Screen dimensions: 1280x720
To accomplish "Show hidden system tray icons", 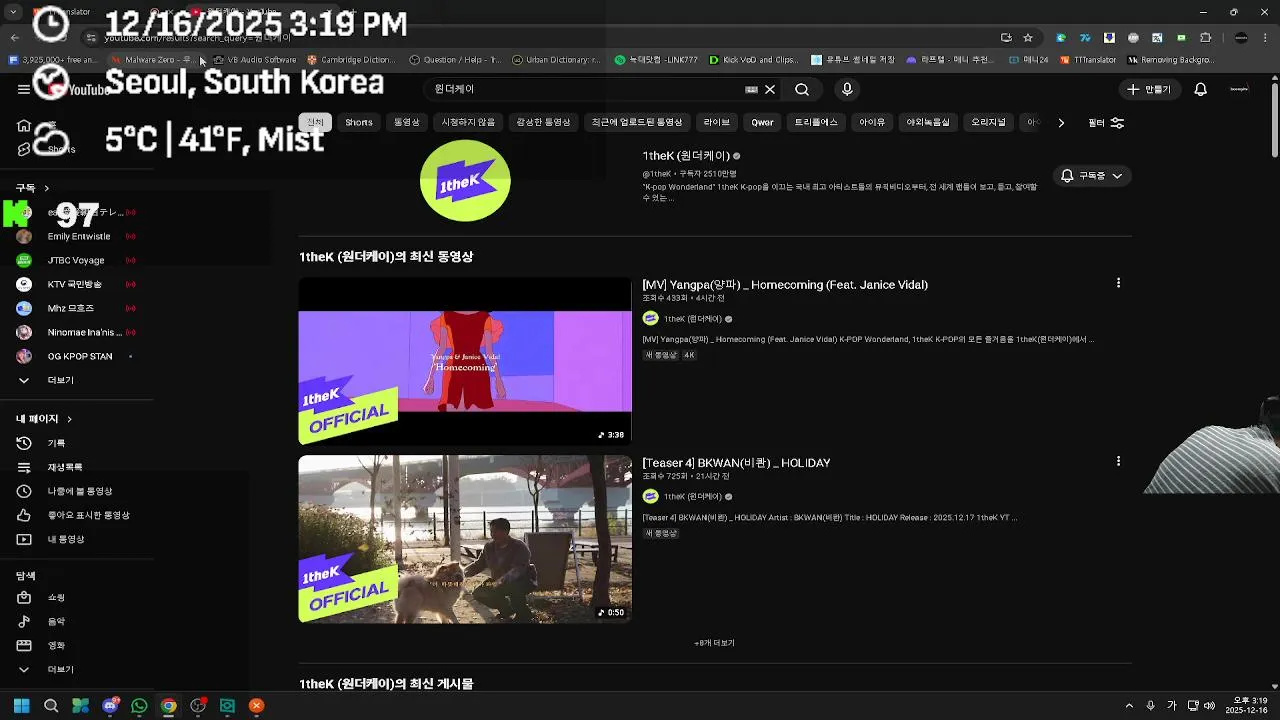I will tap(1129, 706).
